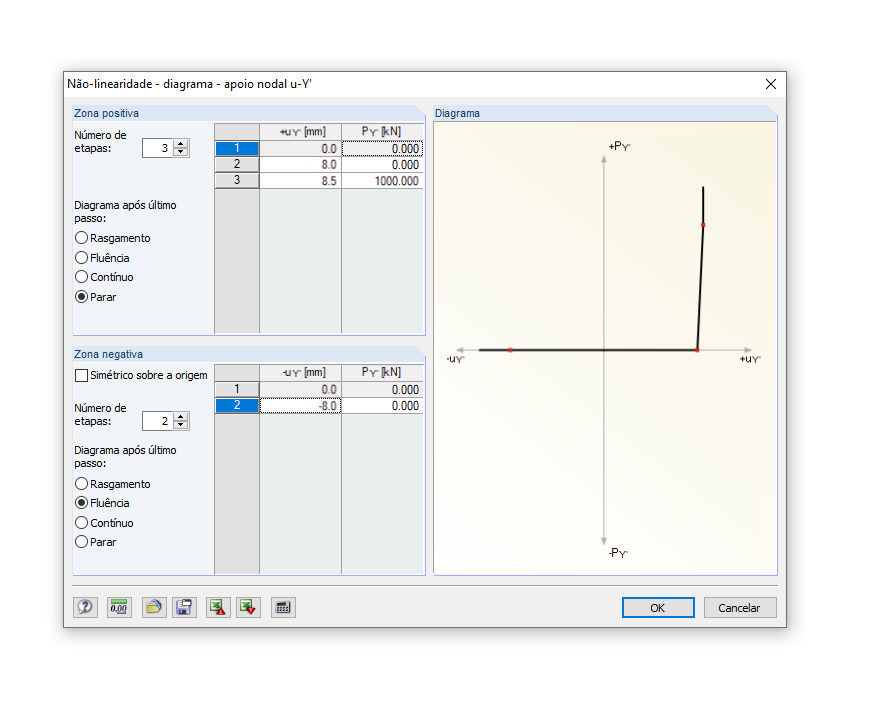Decrease Número de etapas in Zona negativa
The image size is (887, 725).
[x=180, y=426]
